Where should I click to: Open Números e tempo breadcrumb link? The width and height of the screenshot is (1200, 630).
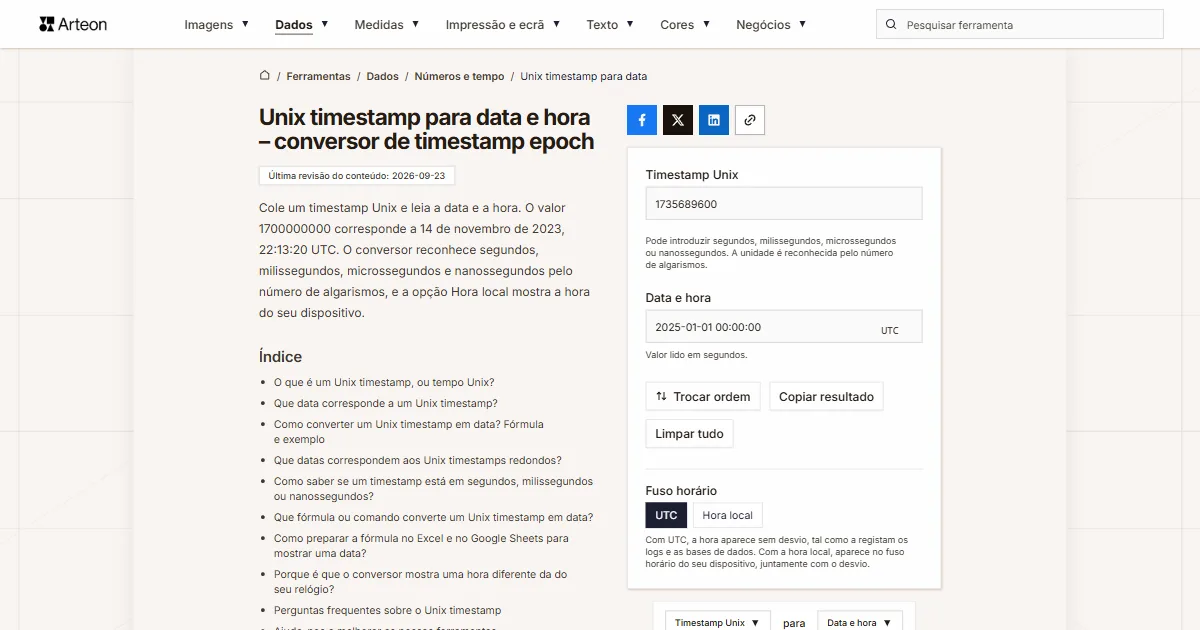click(459, 76)
